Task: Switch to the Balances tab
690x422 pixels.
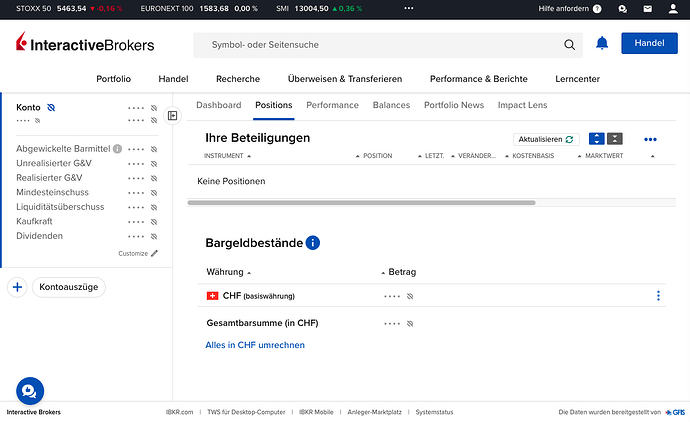Action: coord(391,105)
